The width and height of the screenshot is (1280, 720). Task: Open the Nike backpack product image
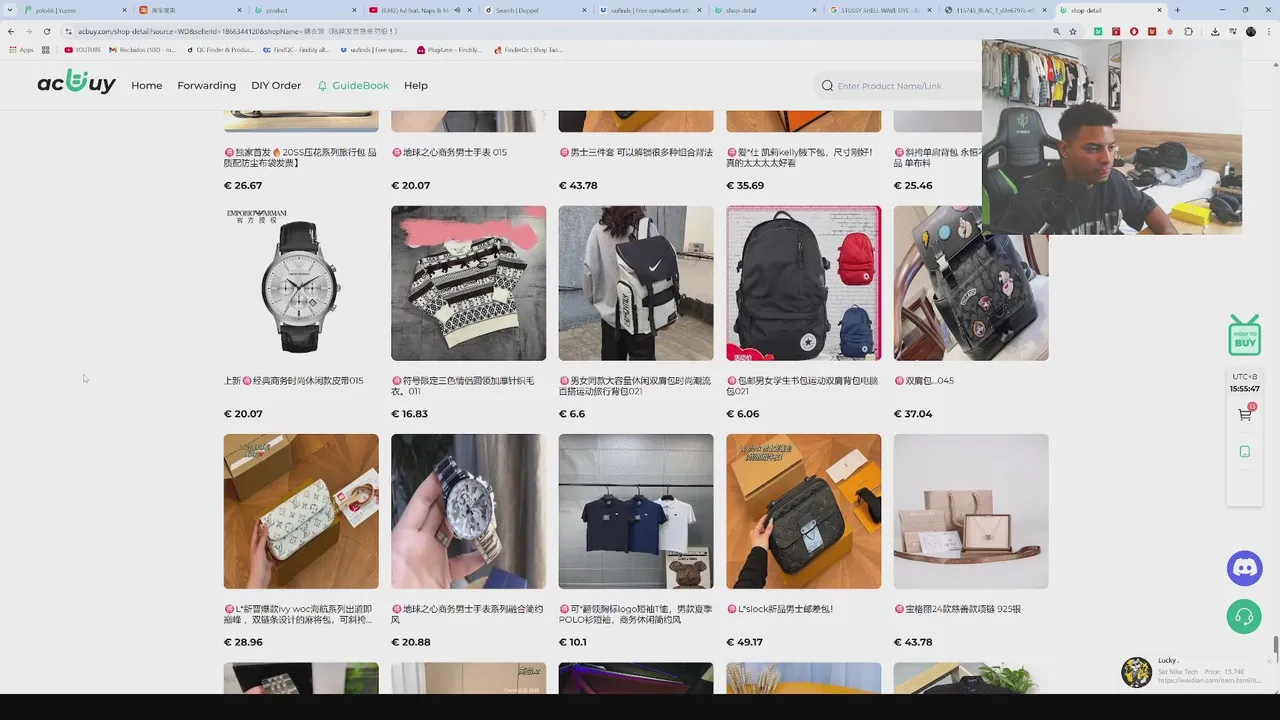(x=636, y=283)
